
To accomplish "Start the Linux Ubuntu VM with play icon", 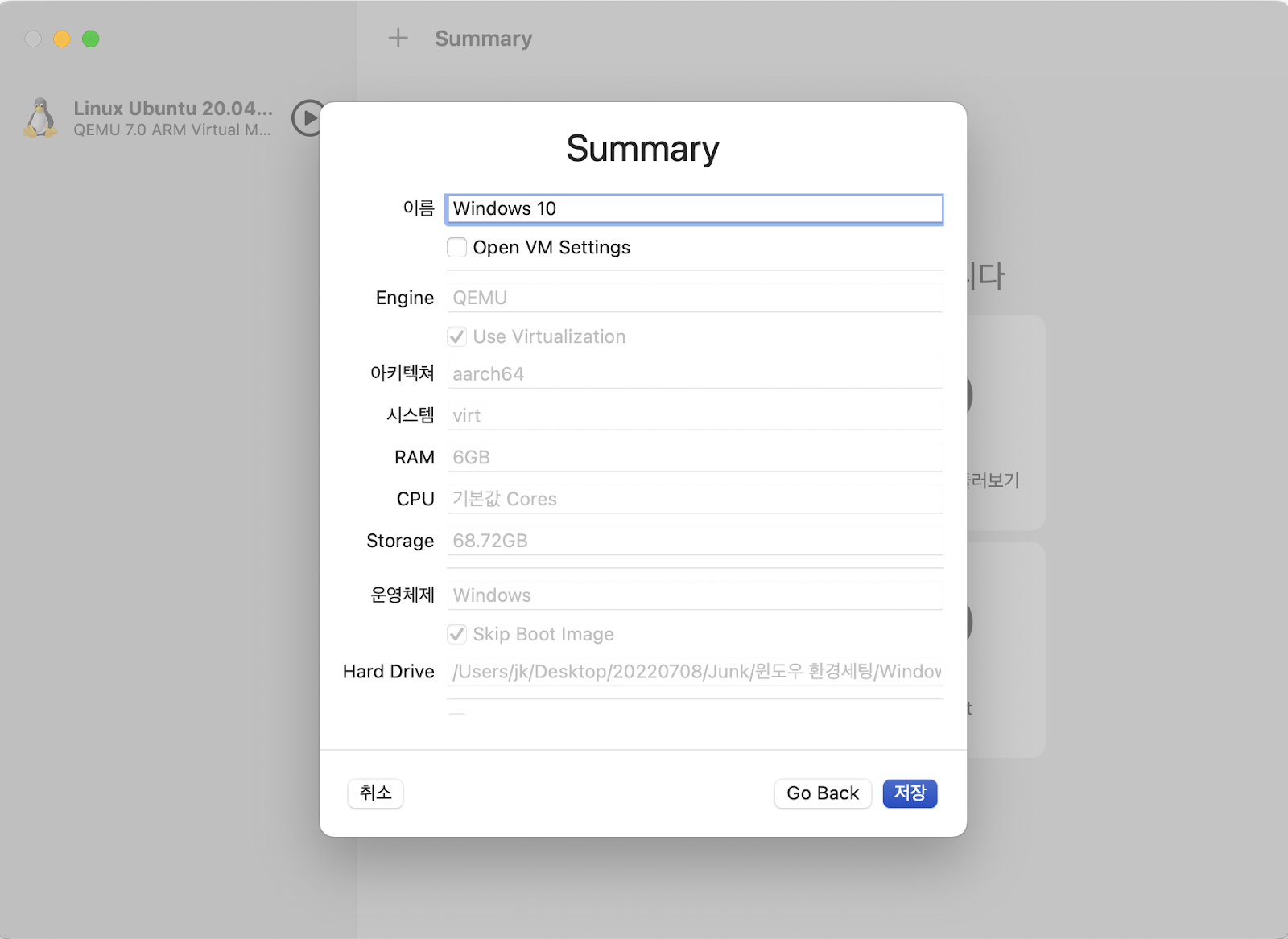I will [x=308, y=118].
